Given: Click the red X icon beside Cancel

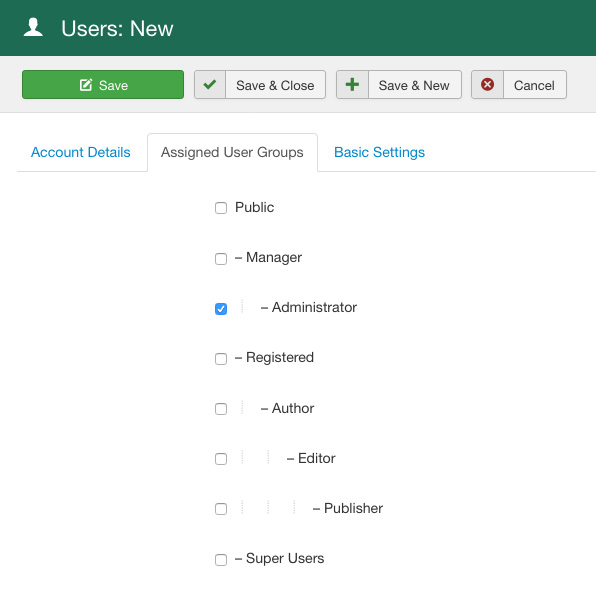Looking at the screenshot, I should (x=487, y=84).
